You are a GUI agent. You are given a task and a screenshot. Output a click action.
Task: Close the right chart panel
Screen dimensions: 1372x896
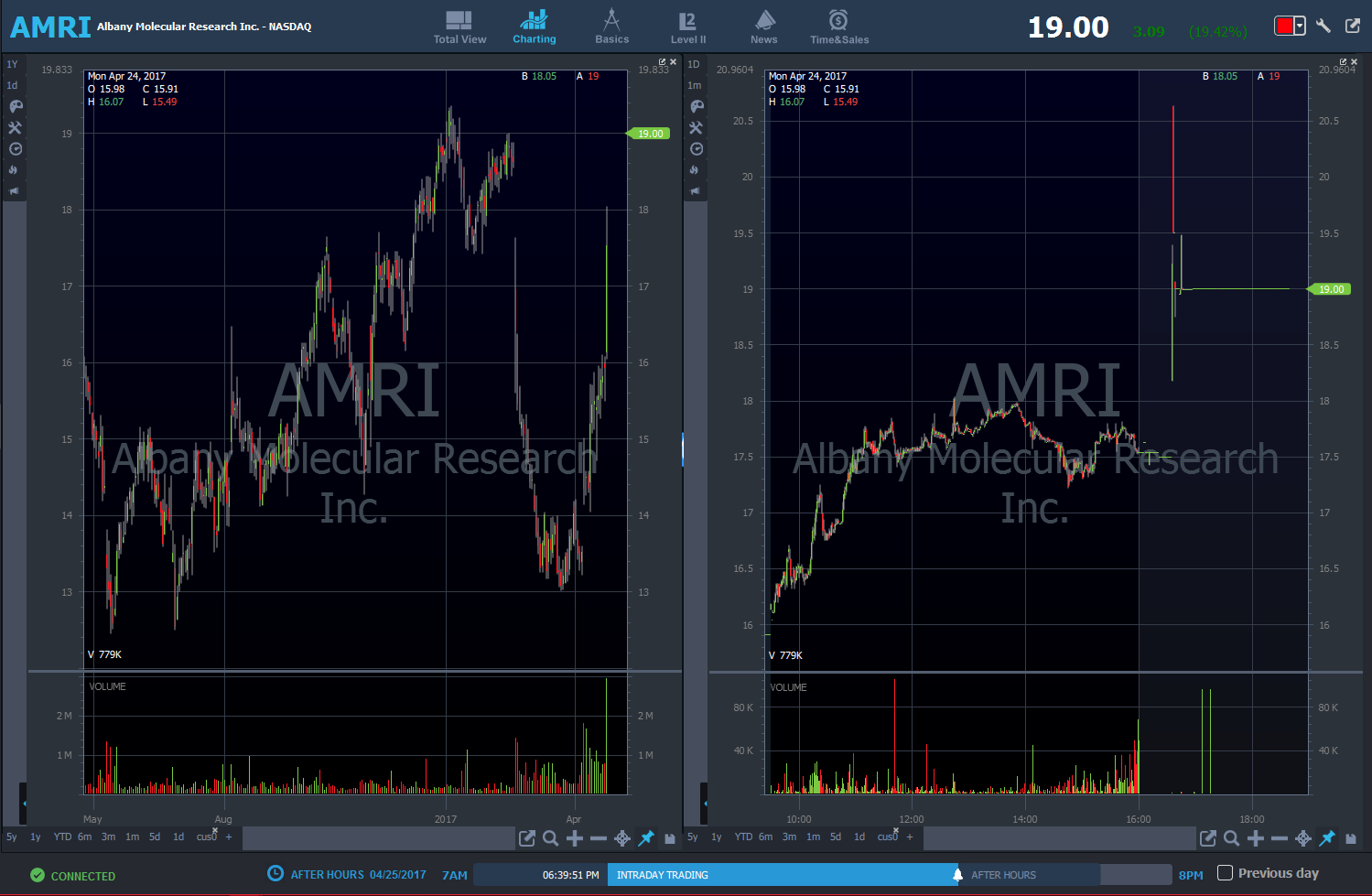pos(1355,62)
